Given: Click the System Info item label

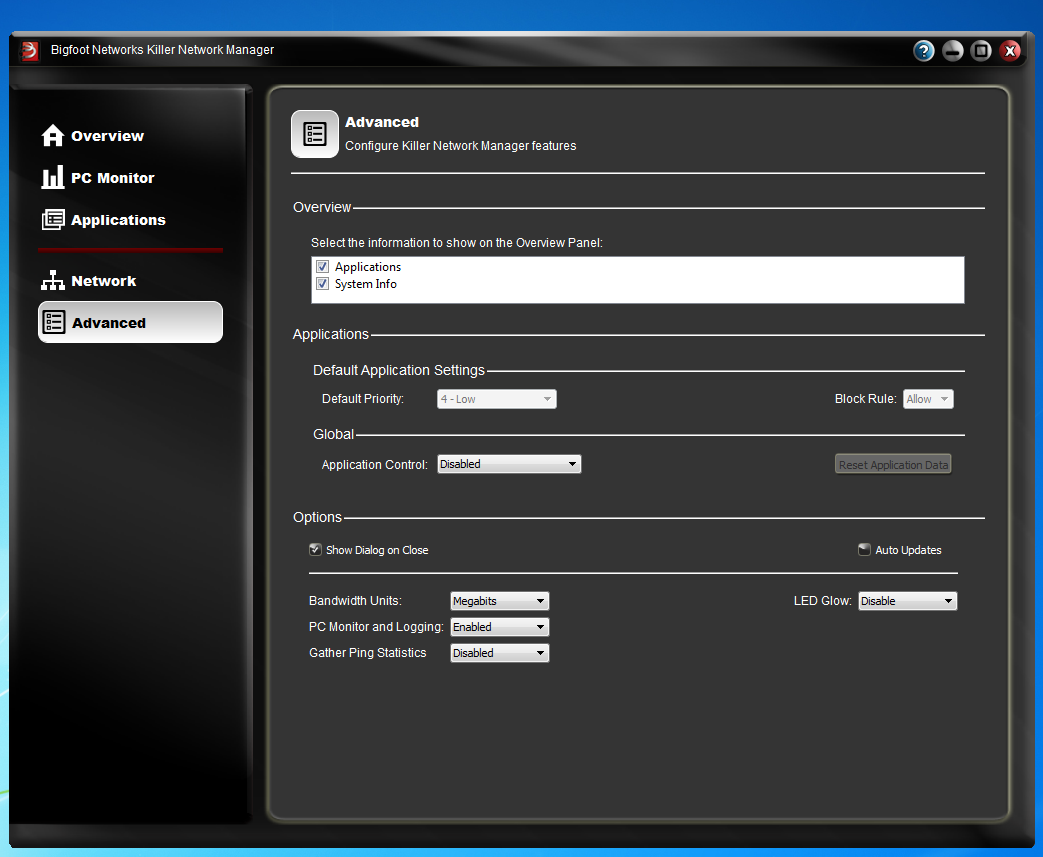Looking at the screenshot, I should [365, 284].
